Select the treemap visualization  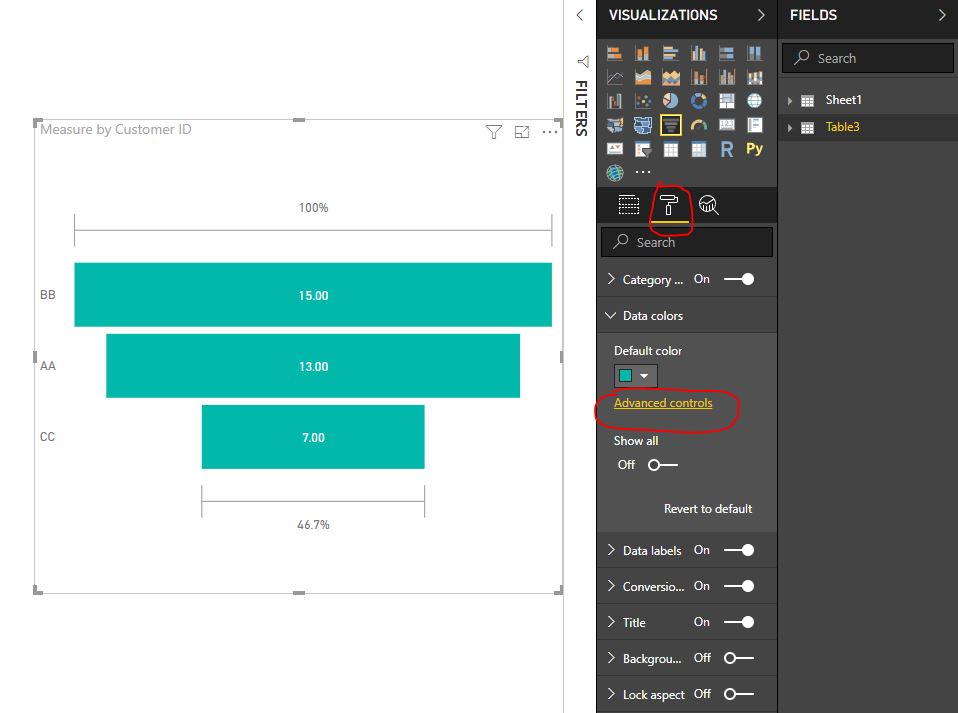pyautogui.click(x=726, y=101)
